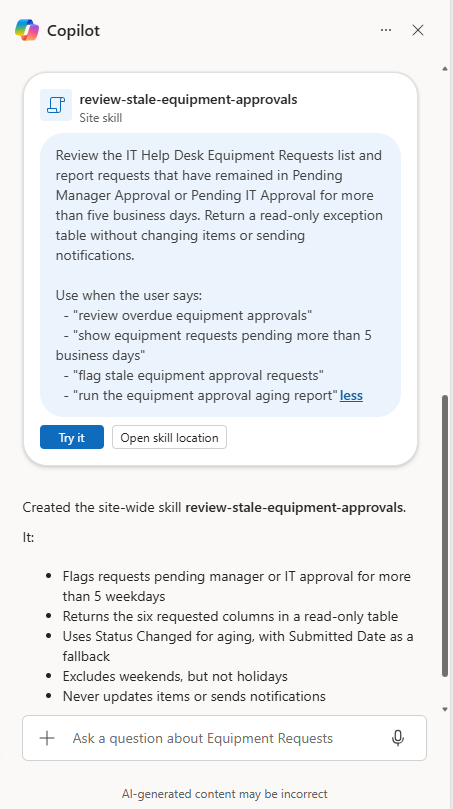Click the Site skill label under the title
The image size is (453, 809).
(101, 118)
